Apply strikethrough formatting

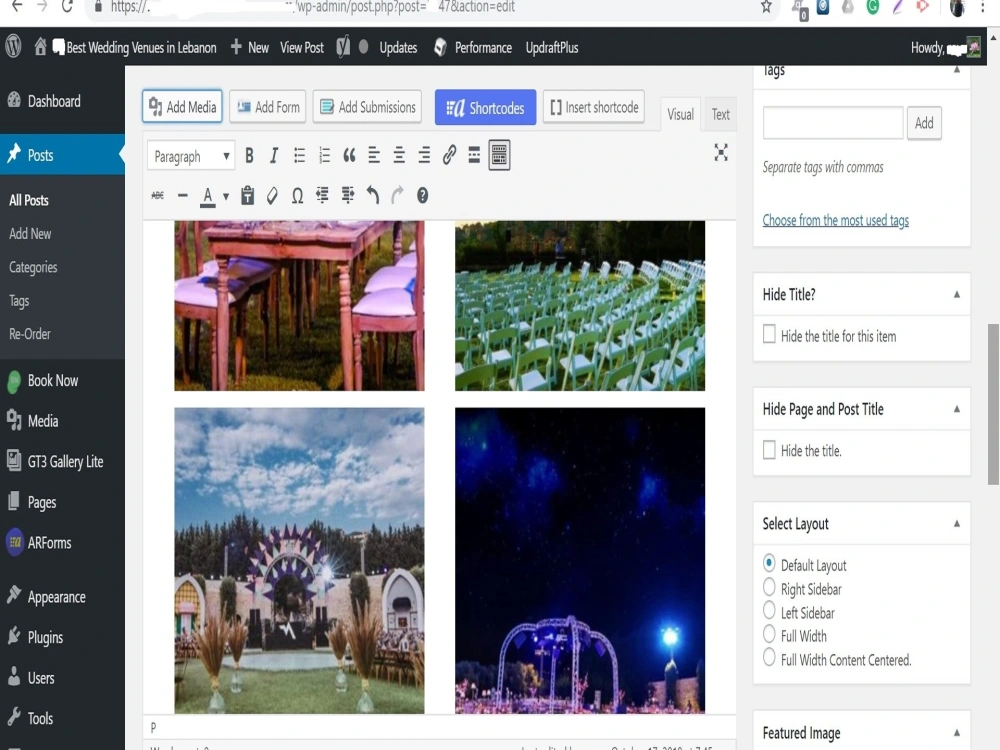pyautogui.click(x=158, y=195)
